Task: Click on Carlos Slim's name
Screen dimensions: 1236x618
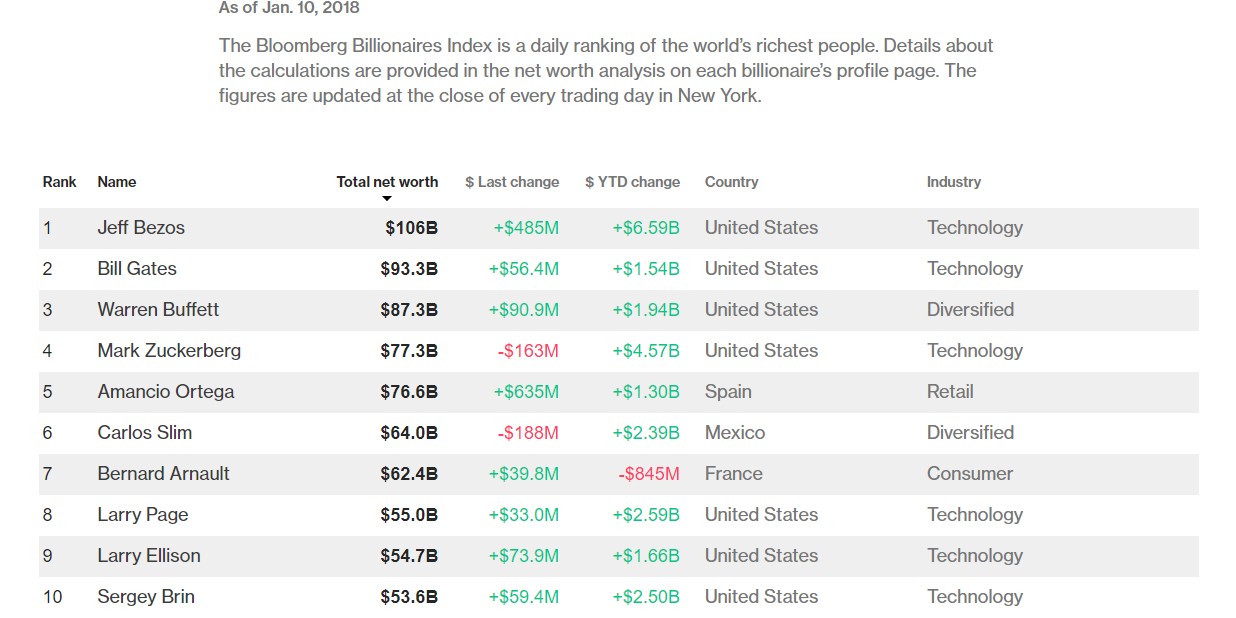Action: 145,433
